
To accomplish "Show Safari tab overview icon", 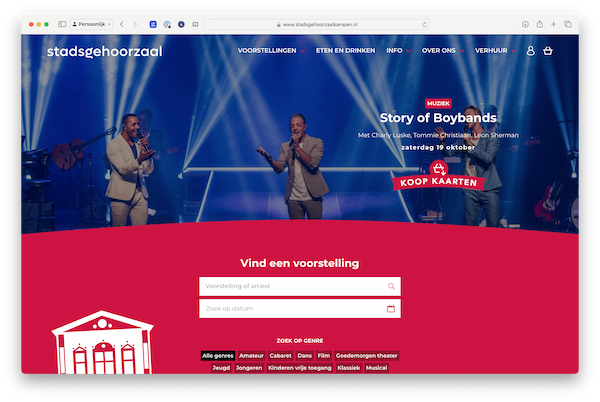I will [x=568, y=24].
